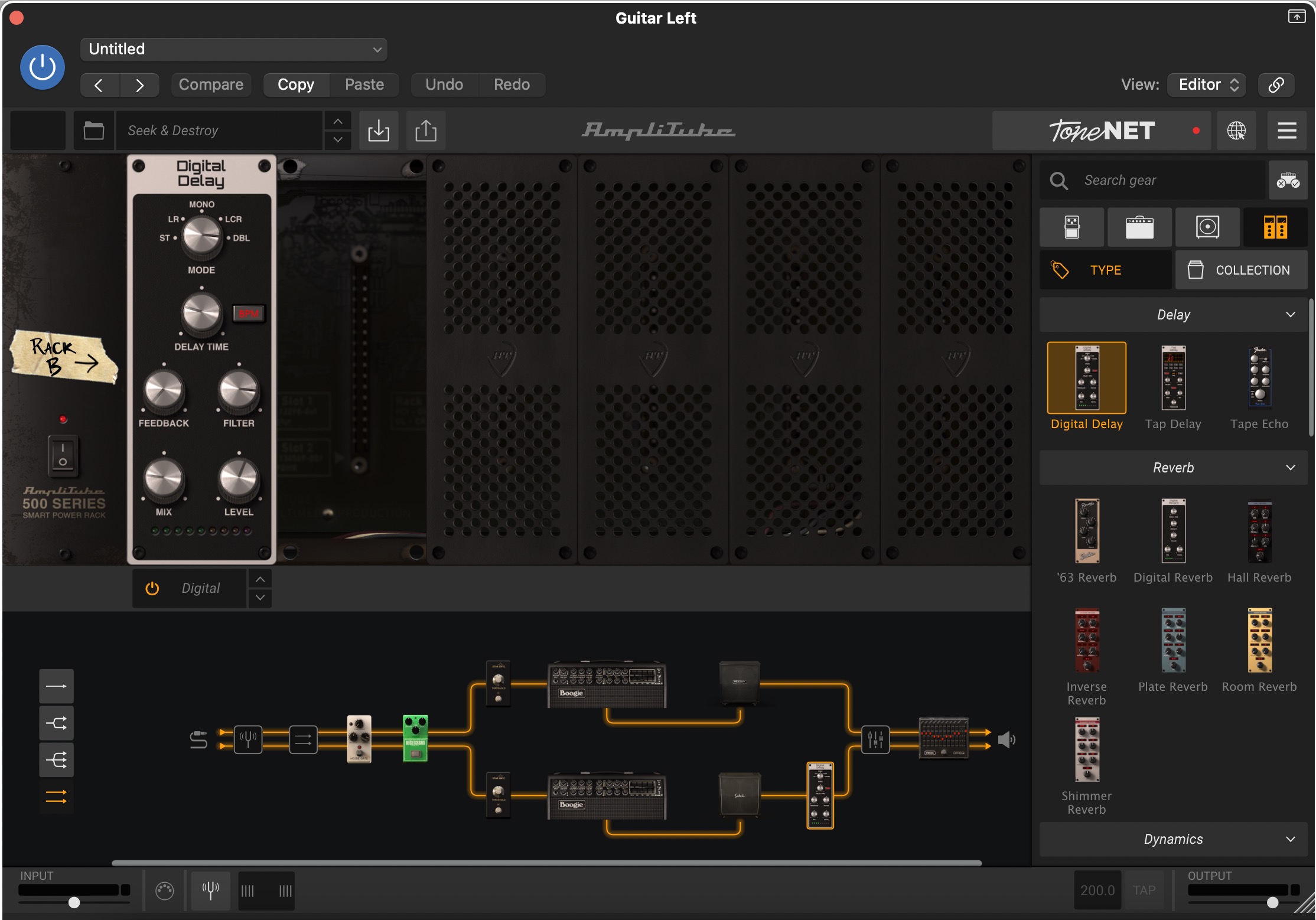Open the Untitled preset dropdown
The width and height of the screenshot is (1316, 920).
pos(234,50)
